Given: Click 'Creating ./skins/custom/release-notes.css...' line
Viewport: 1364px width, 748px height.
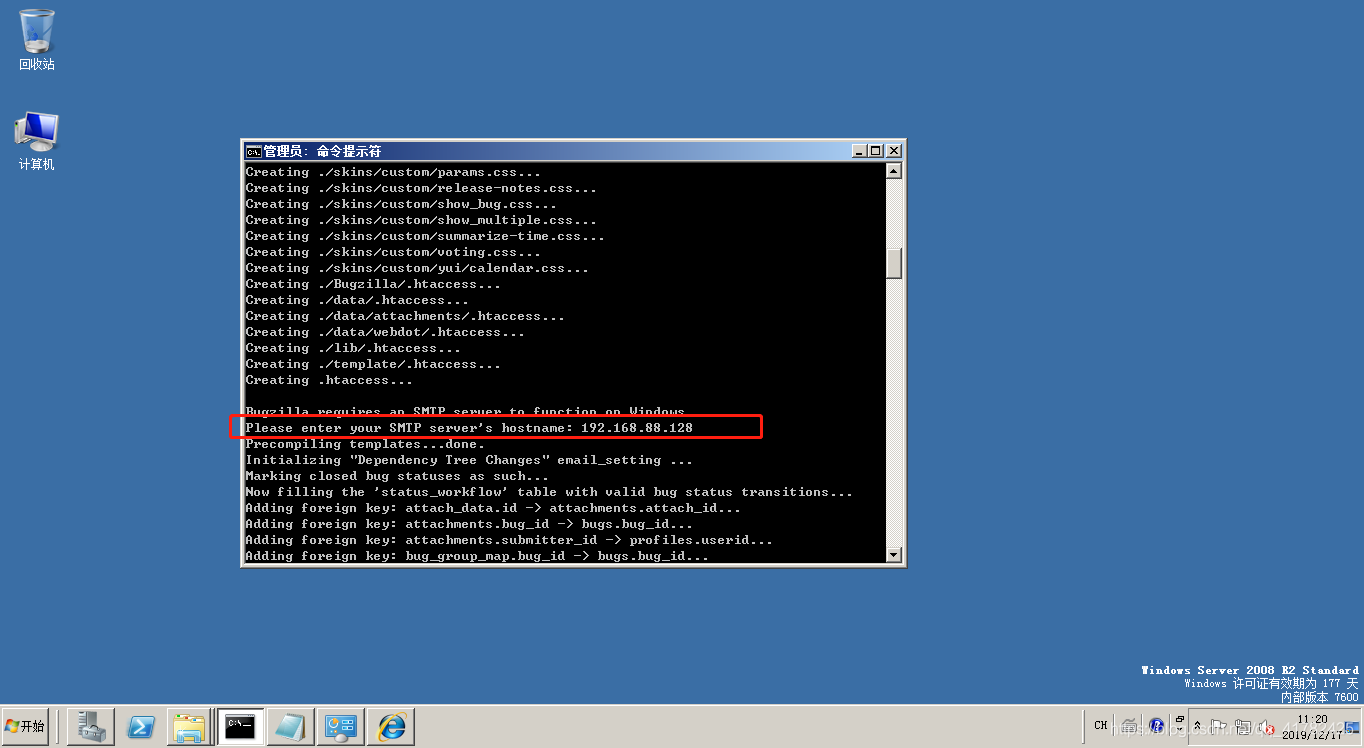Looking at the screenshot, I should 421,188.
